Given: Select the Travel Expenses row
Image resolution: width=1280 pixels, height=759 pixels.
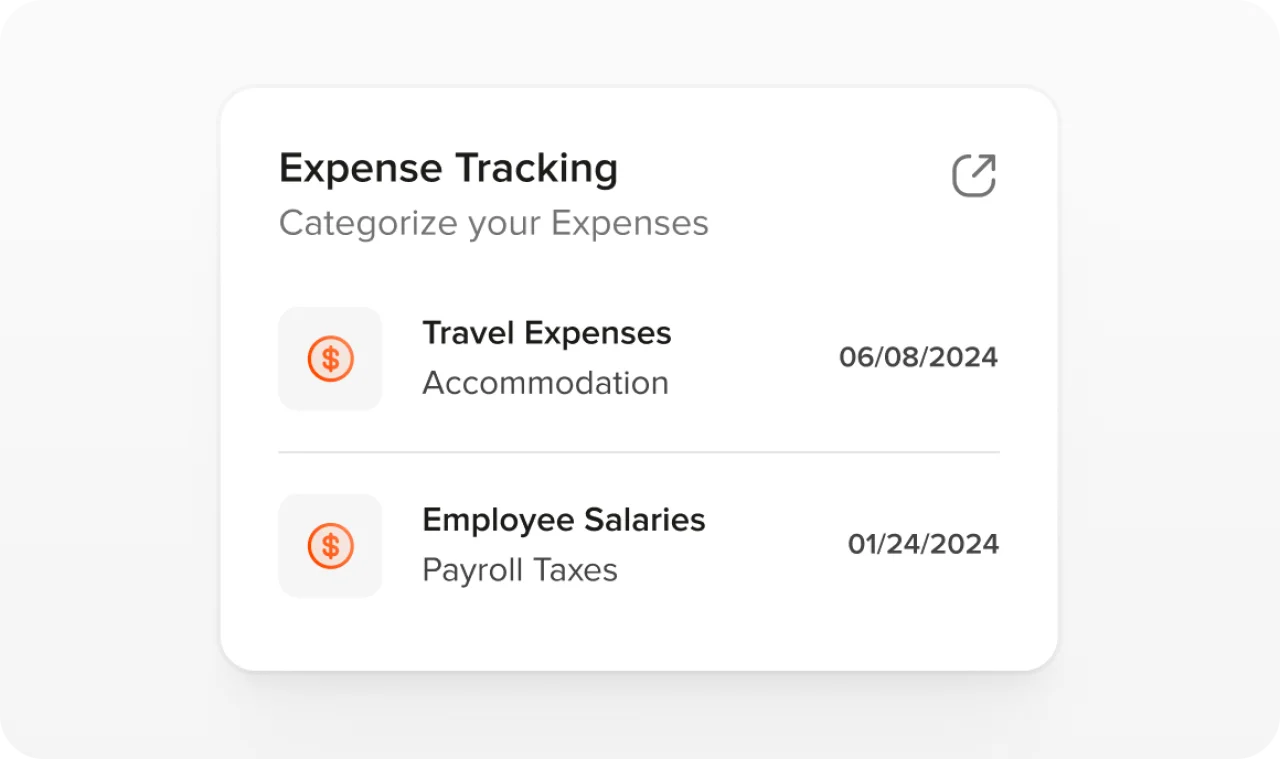Looking at the screenshot, I should tap(639, 358).
